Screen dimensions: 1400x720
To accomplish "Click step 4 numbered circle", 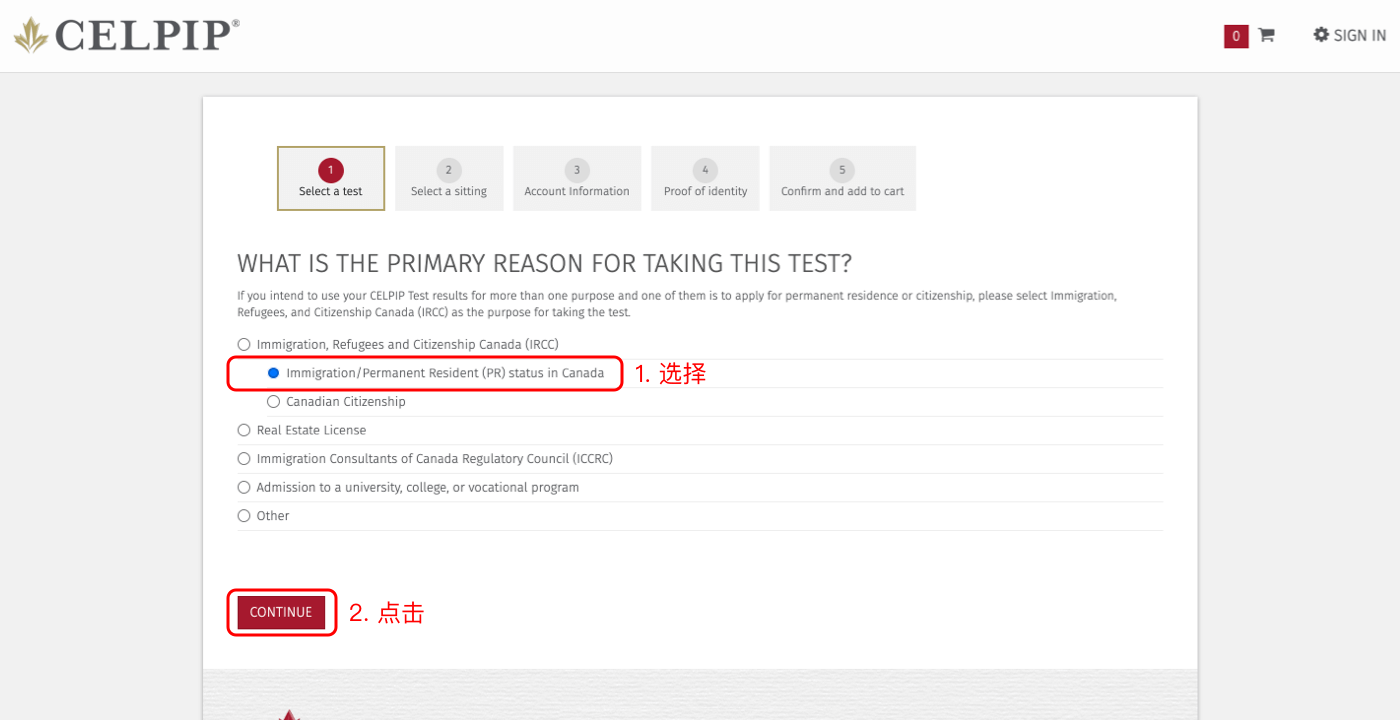I will (705, 170).
